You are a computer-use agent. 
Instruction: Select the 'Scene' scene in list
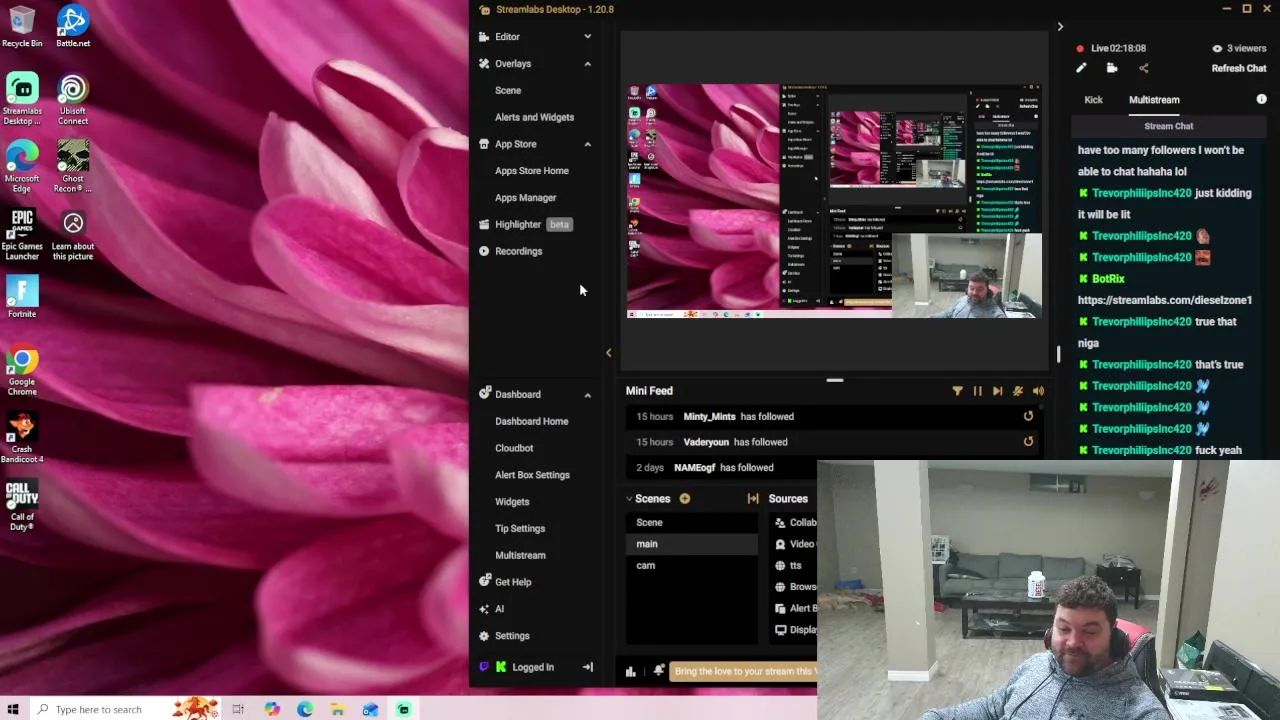coord(692,522)
